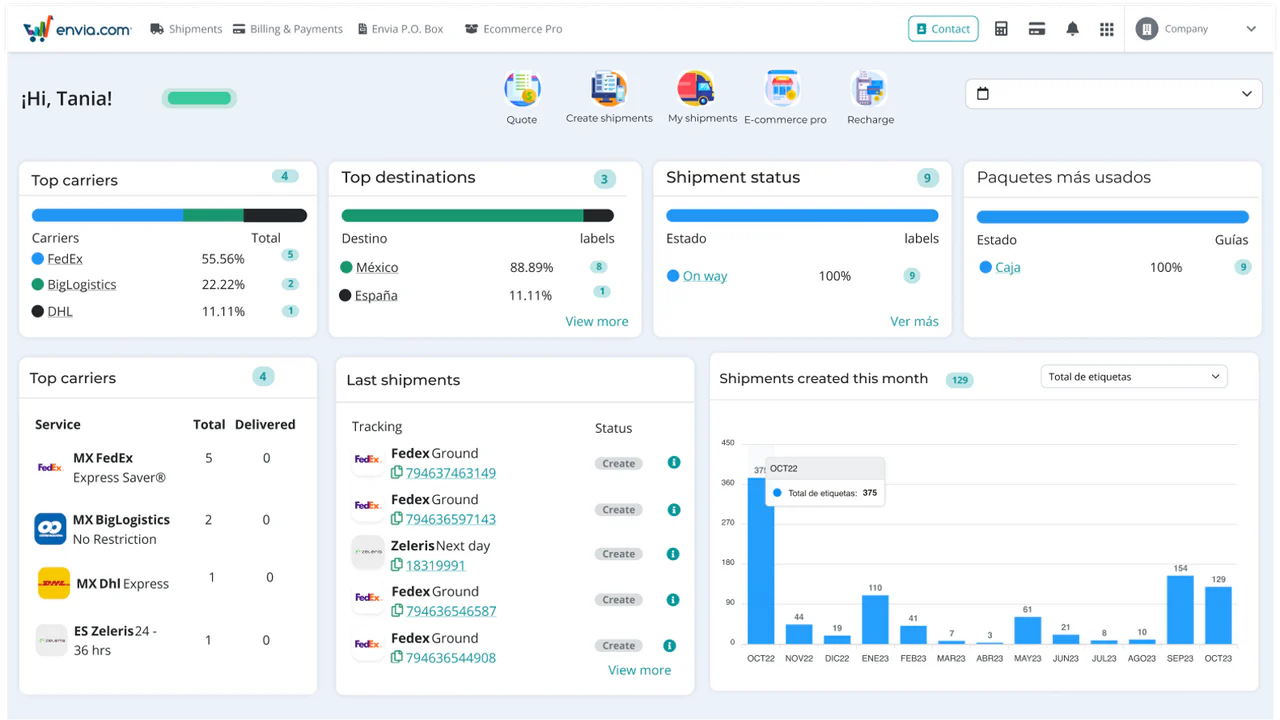Screen dimensions: 1280x720
Task: Click View more in Last shipments
Action: point(640,670)
